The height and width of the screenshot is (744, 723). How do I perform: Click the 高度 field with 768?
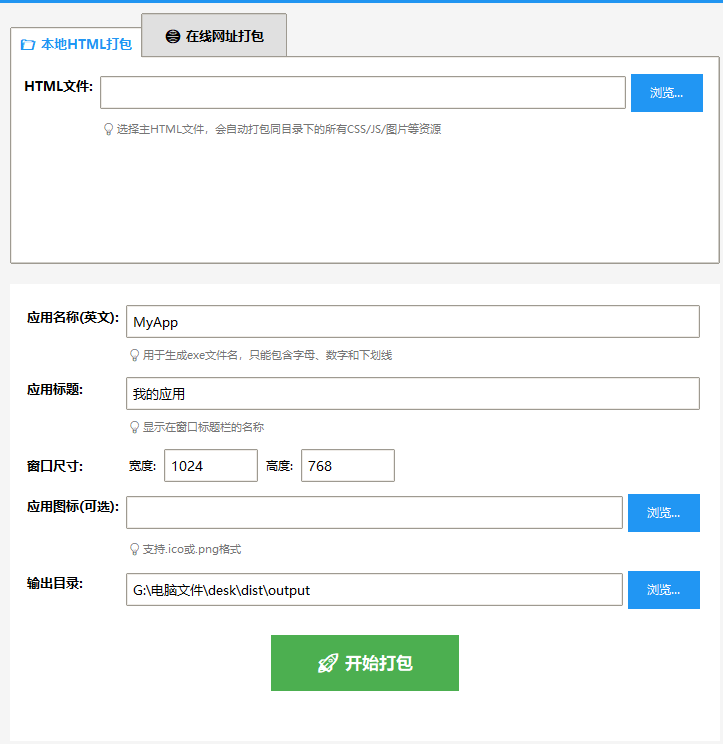point(347,466)
